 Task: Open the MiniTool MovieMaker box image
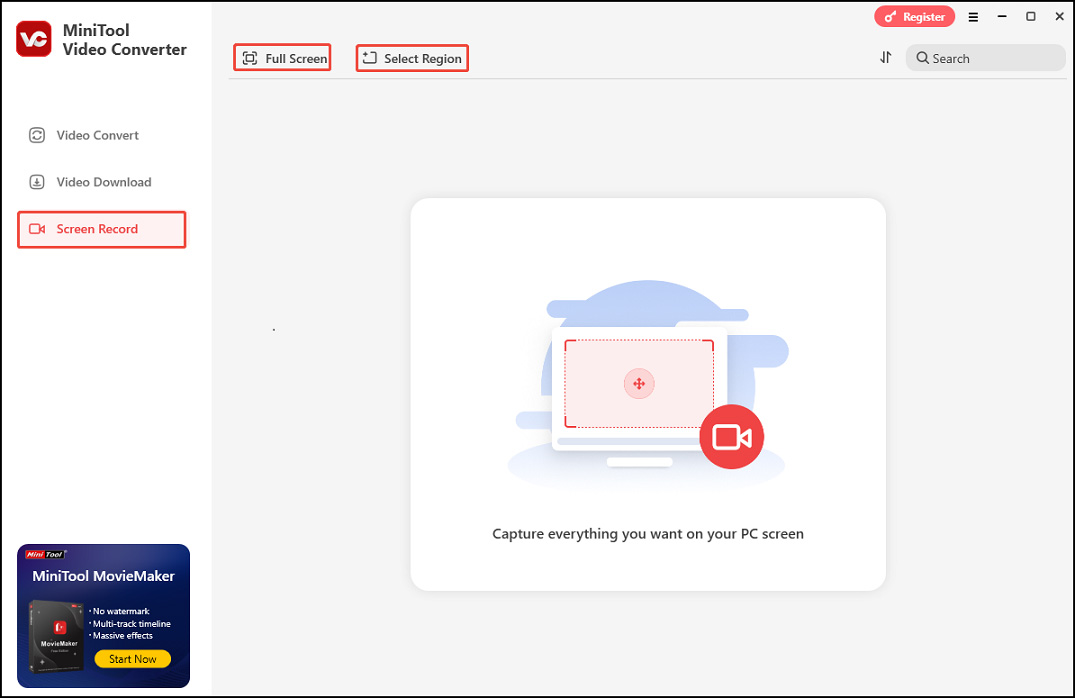[56, 638]
